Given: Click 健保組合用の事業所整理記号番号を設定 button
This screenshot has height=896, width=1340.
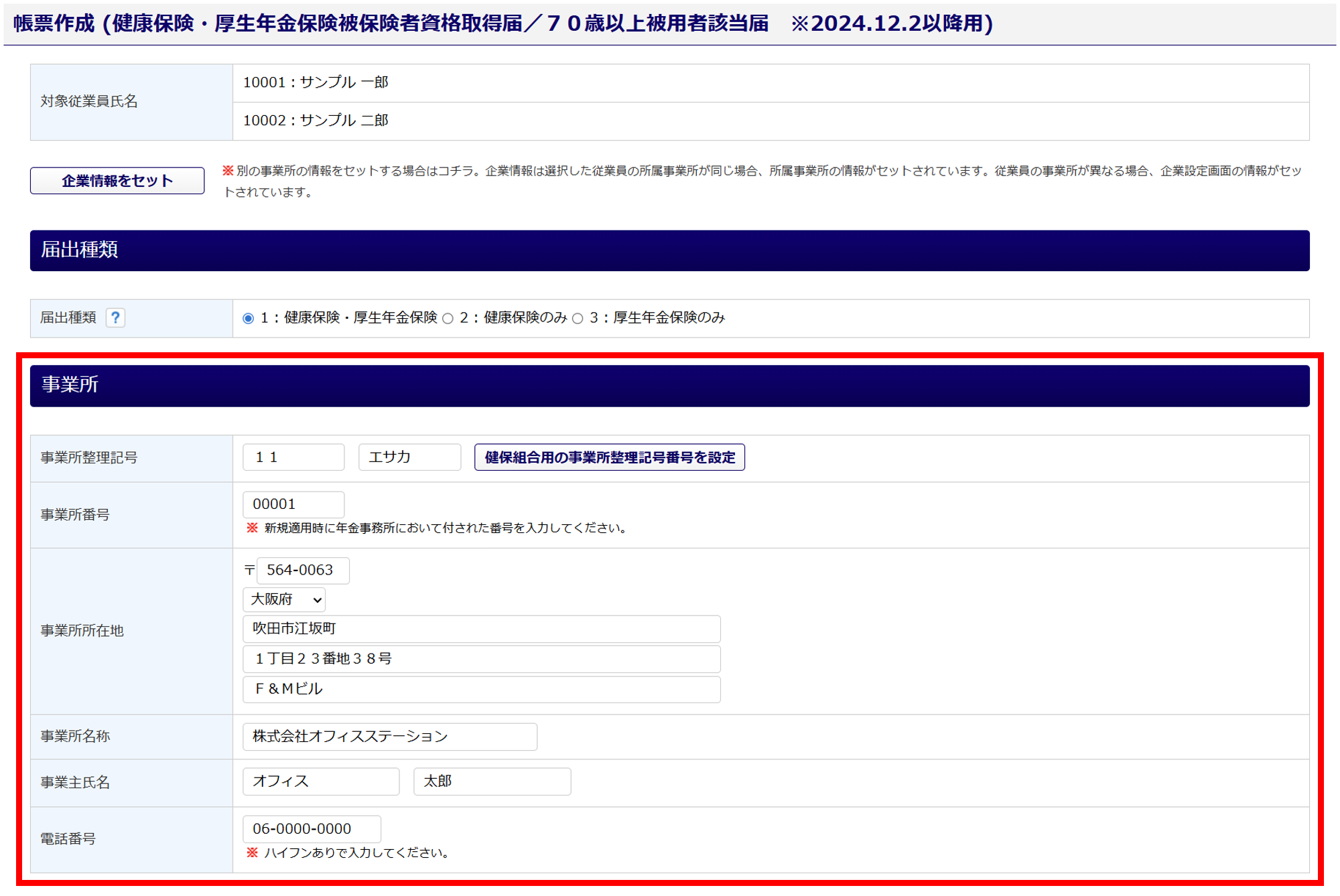Looking at the screenshot, I should pos(609,457).
